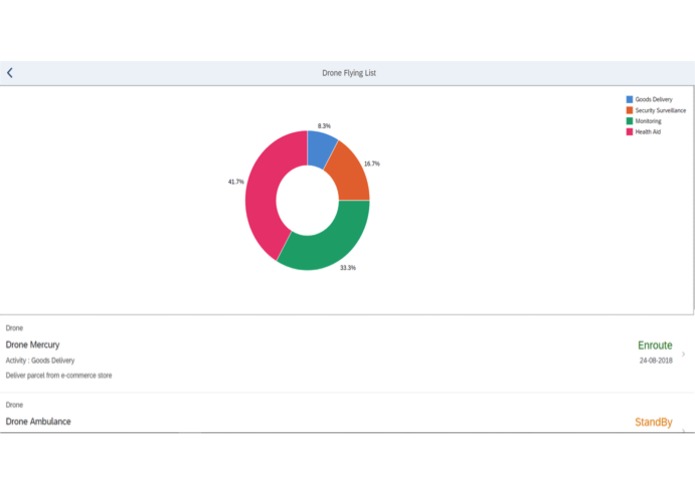Click the blue Goods Delivery legend swatch

(x=629, y=99)
